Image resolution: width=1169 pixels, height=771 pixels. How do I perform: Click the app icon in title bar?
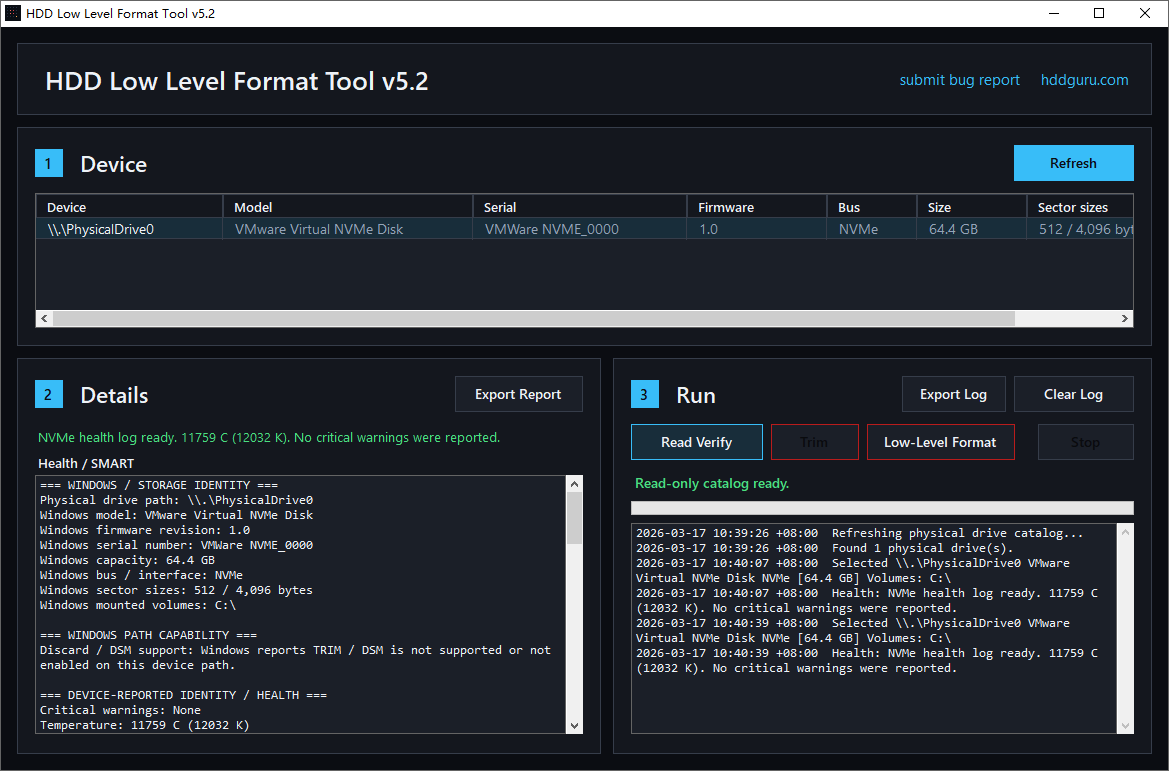(13, 14)
